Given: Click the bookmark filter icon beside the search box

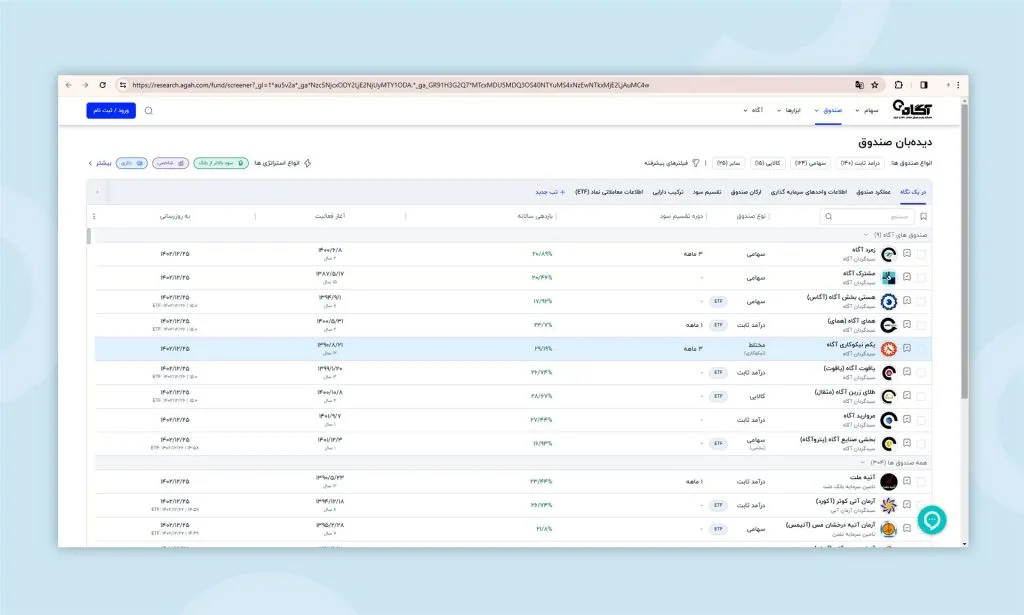Looking at the screenshot, I should [x=923, y=216].
